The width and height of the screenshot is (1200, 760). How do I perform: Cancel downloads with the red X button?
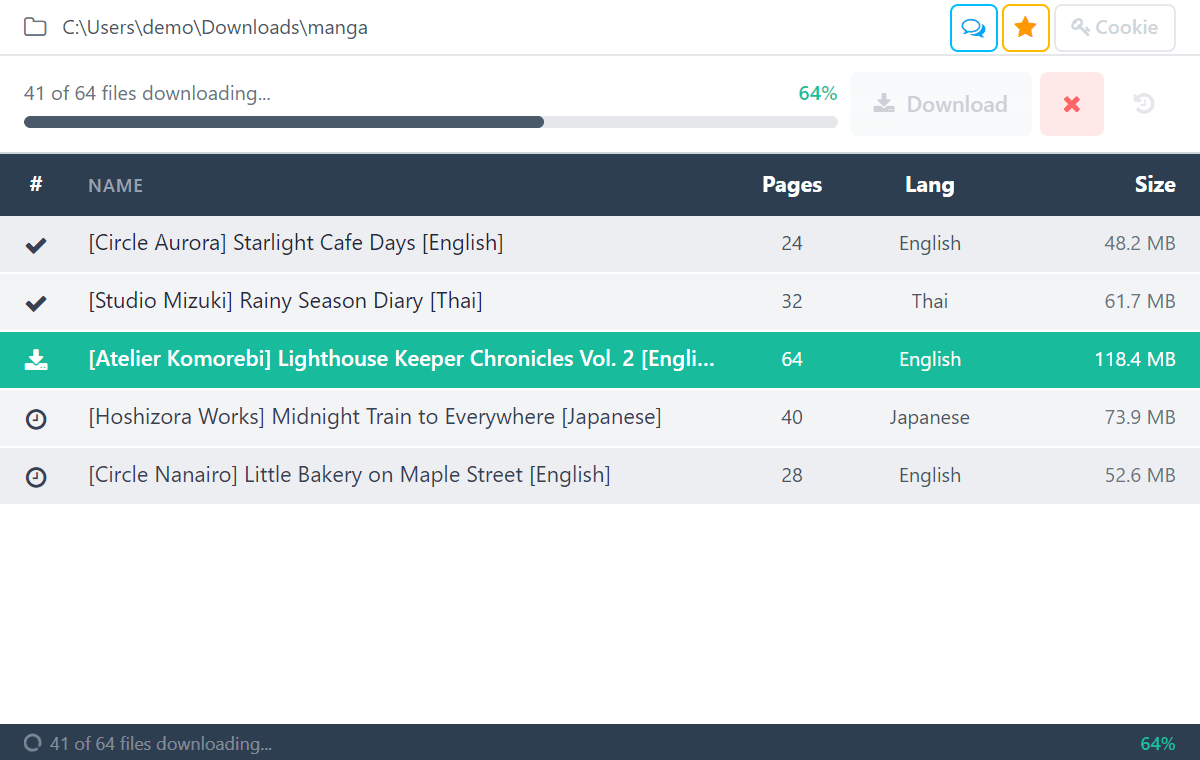coord(1072,104)
